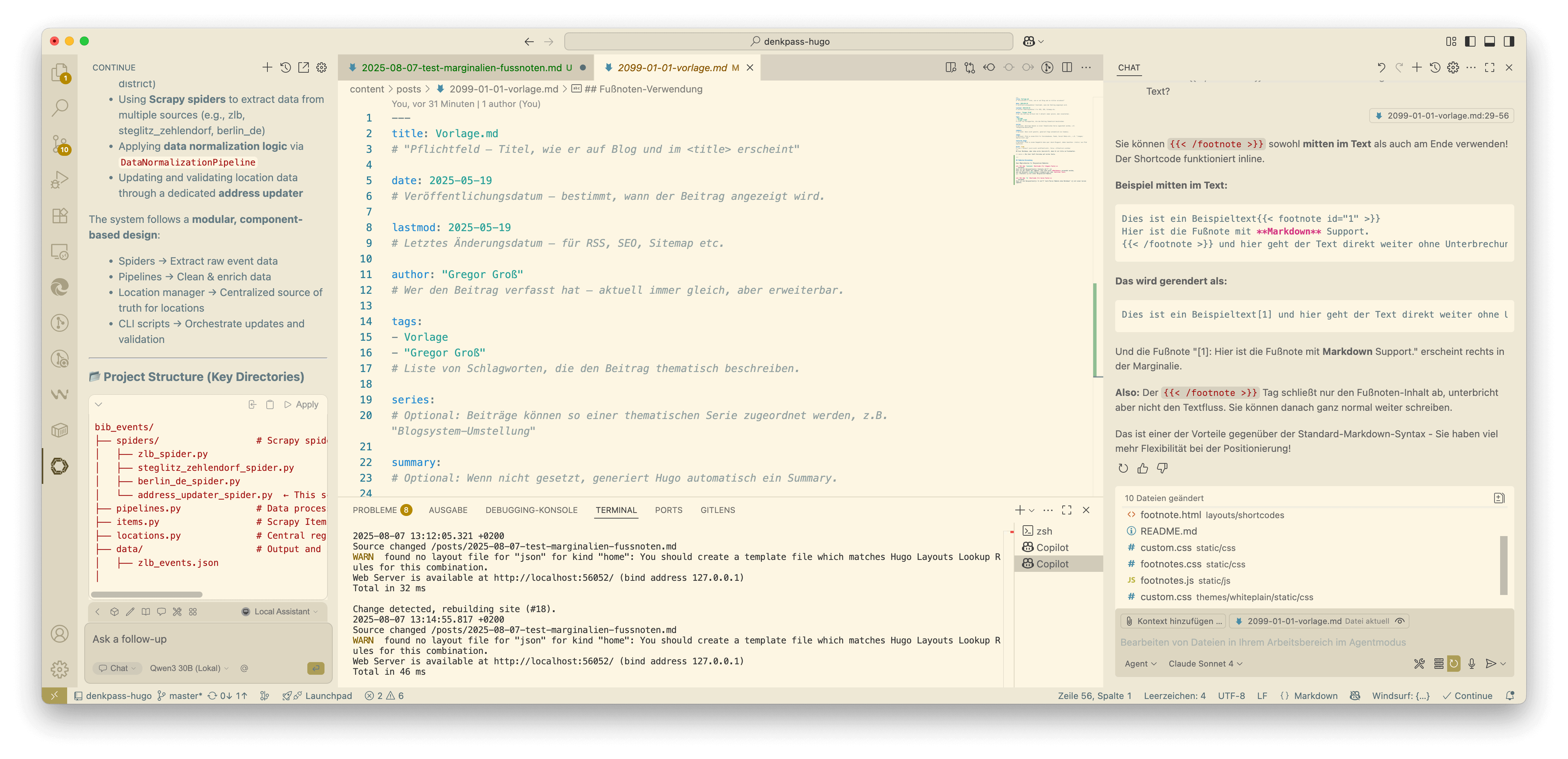Open Source Control with 10 pending changes

click(60, 144)
